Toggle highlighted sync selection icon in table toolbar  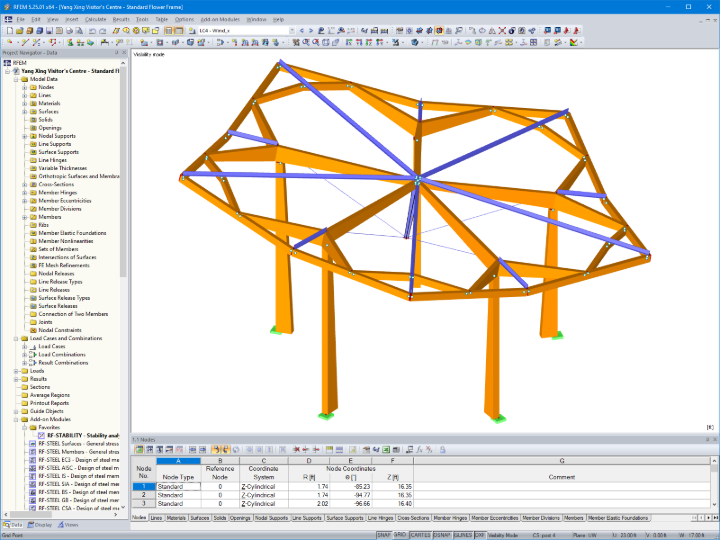click(215, 450)
